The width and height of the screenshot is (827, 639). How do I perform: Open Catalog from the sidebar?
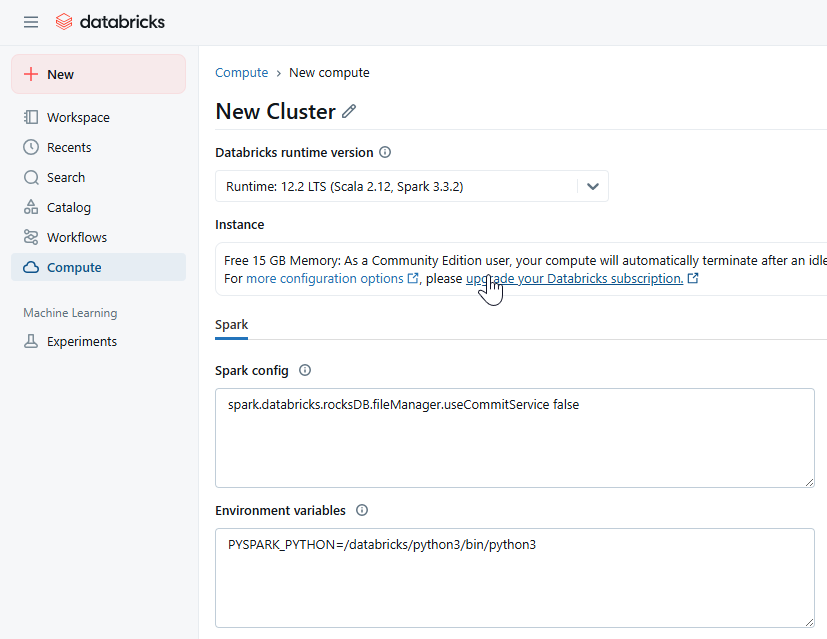pos(99,207)
